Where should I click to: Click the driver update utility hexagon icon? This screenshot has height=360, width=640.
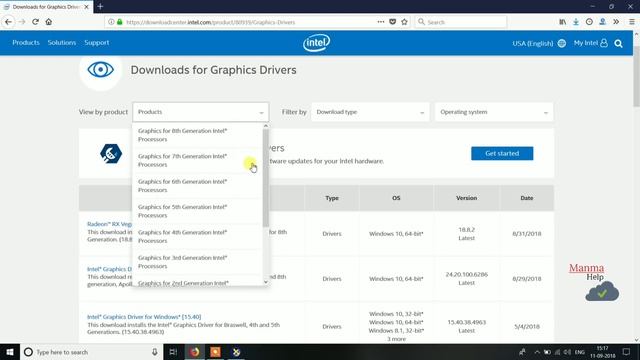coord(111,153)
